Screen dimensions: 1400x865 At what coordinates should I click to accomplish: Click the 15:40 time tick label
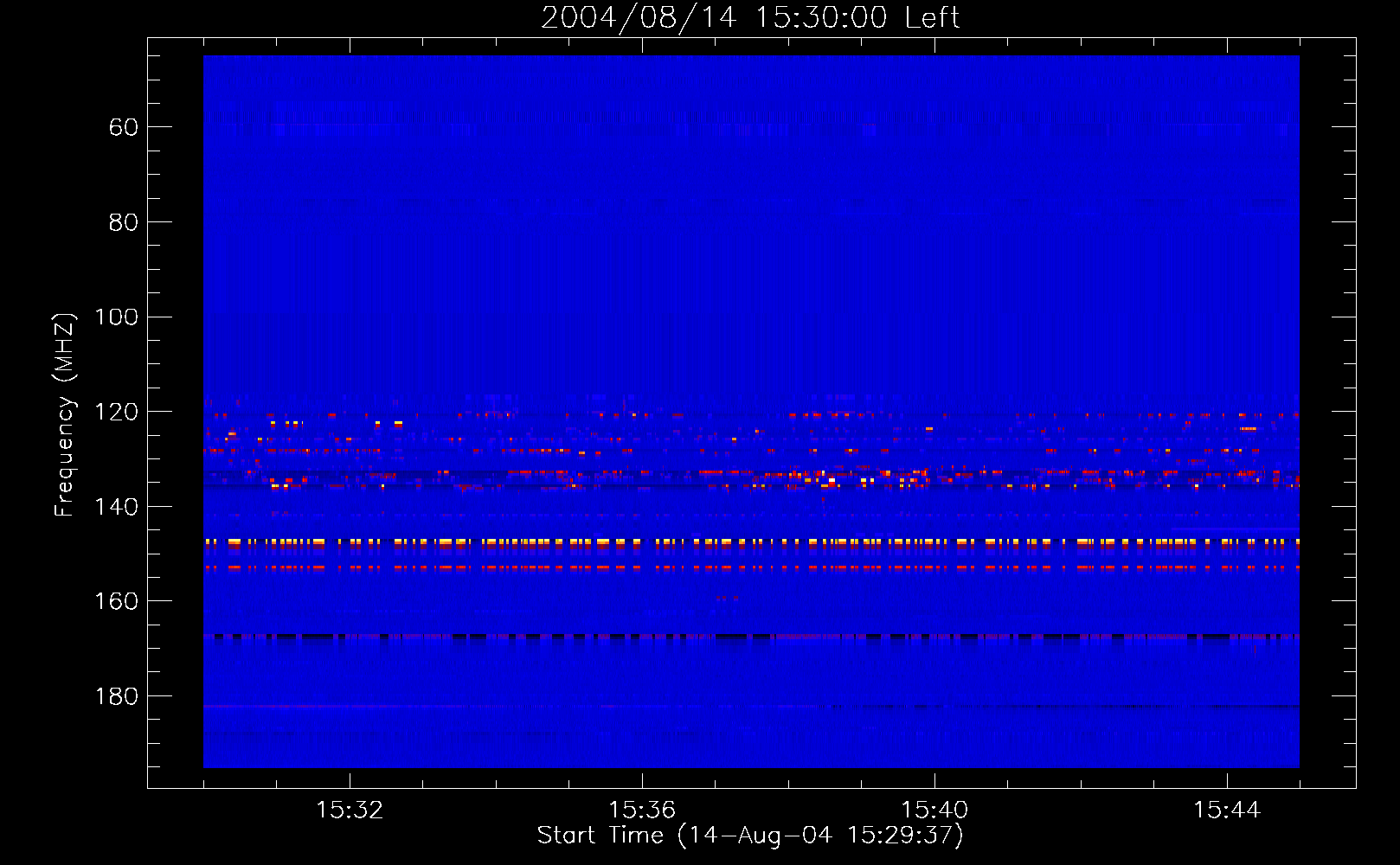click(x=934, y=811)
